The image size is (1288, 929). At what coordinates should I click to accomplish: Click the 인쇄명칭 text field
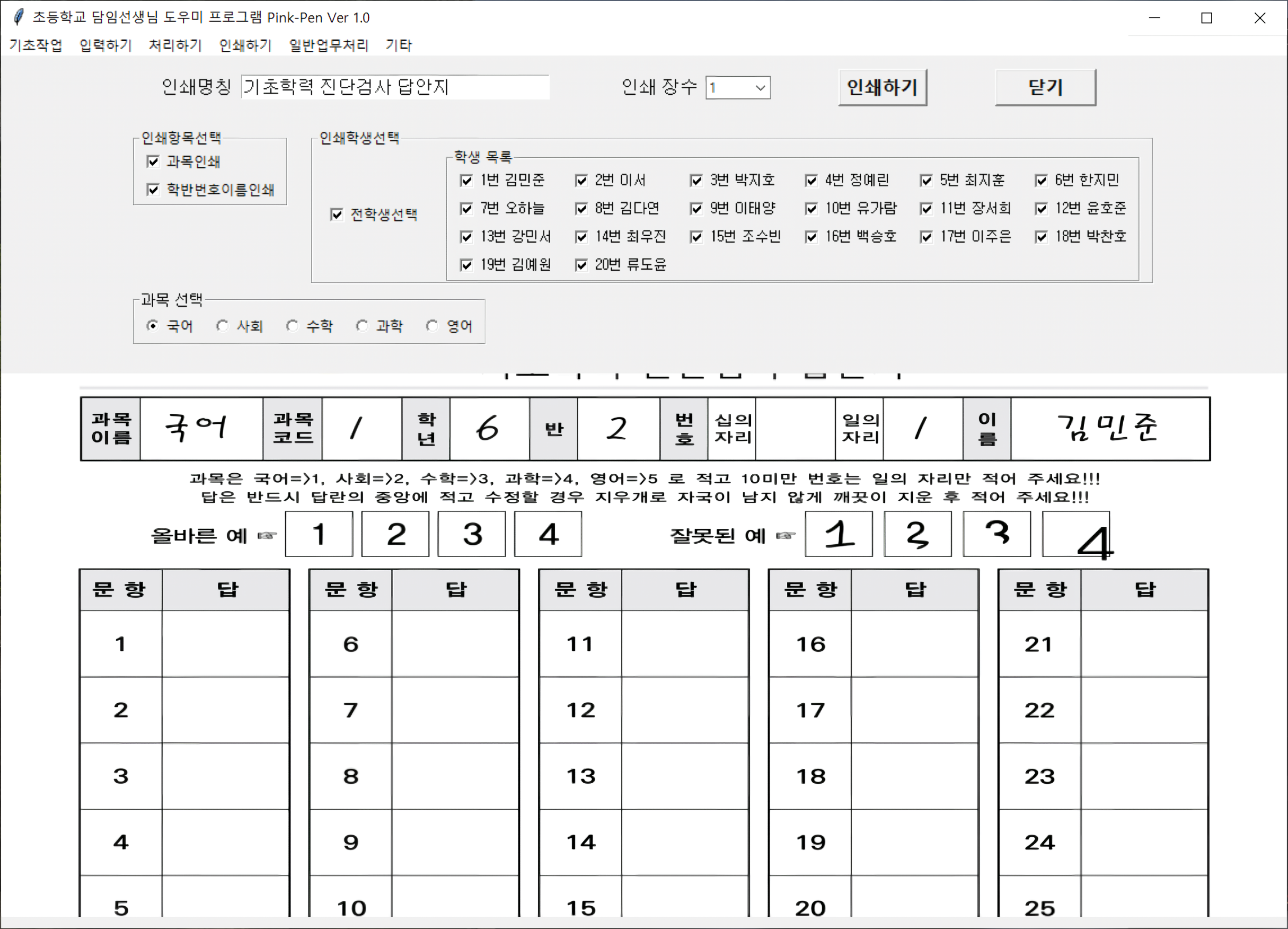coord(395,87)
